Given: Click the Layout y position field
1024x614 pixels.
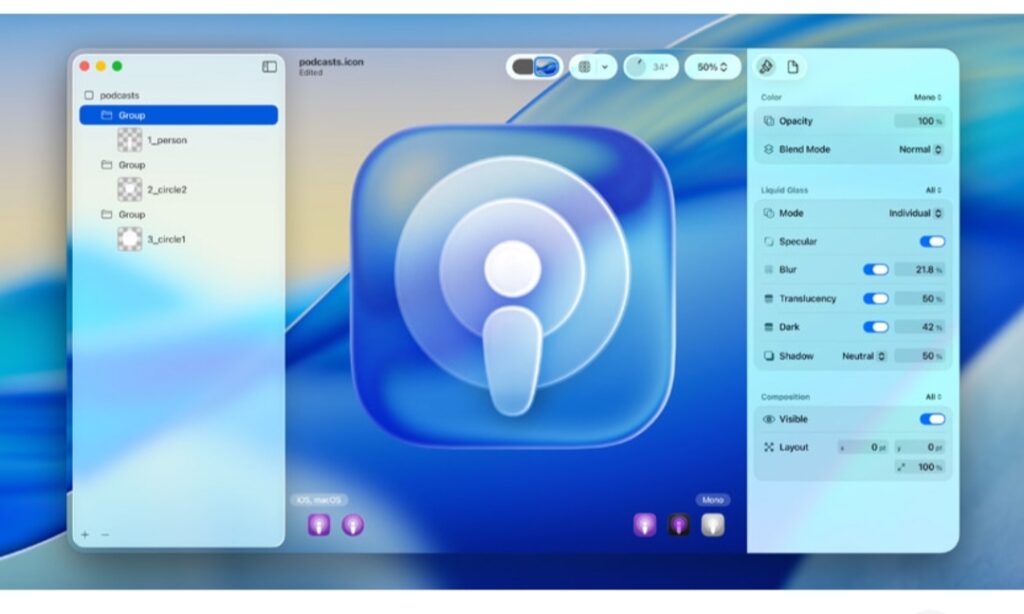Looking at the screenshot, I should coord(919,447).
